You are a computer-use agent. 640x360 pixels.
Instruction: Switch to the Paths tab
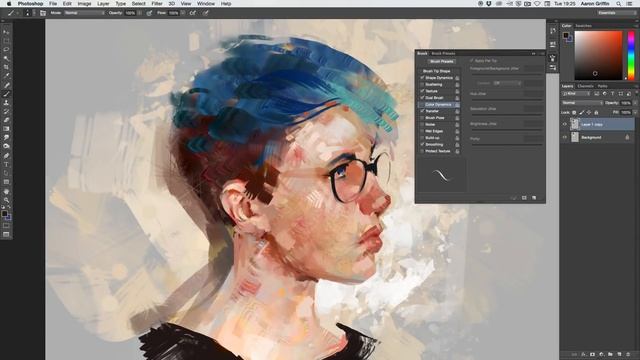pyautogui.click(x=602, y=86)
